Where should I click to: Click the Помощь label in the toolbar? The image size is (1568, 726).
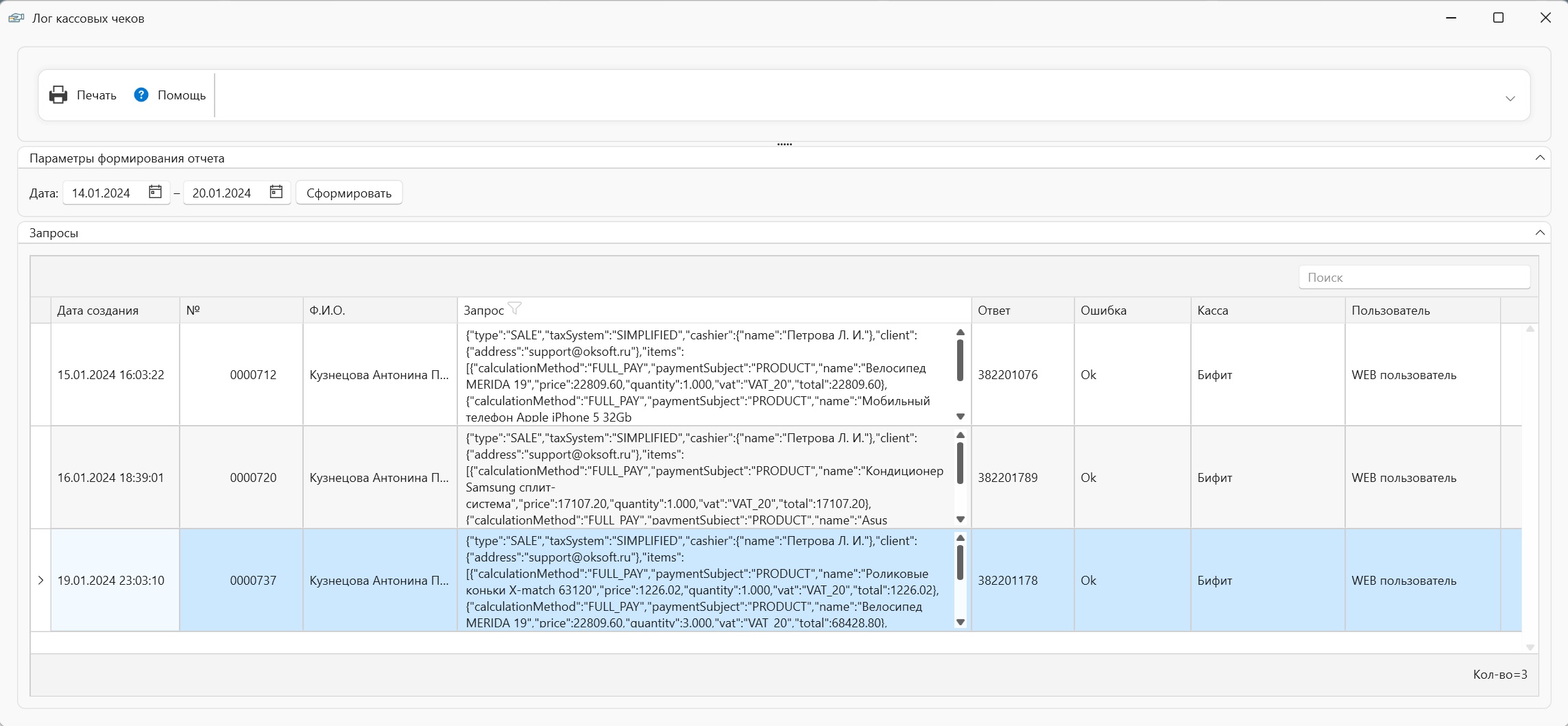[x=182, y=95]
